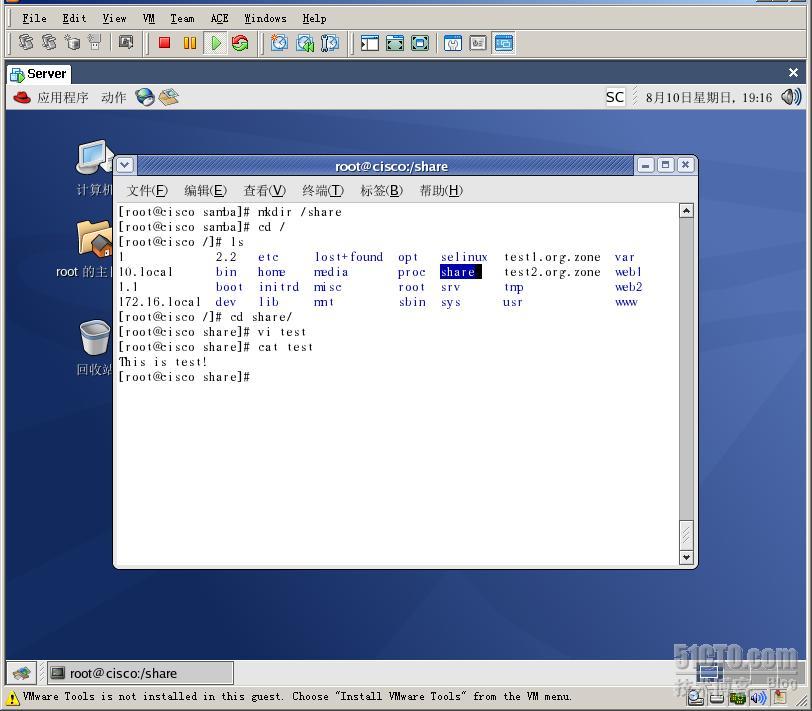Click the SC input method indicator

(615, 97)
